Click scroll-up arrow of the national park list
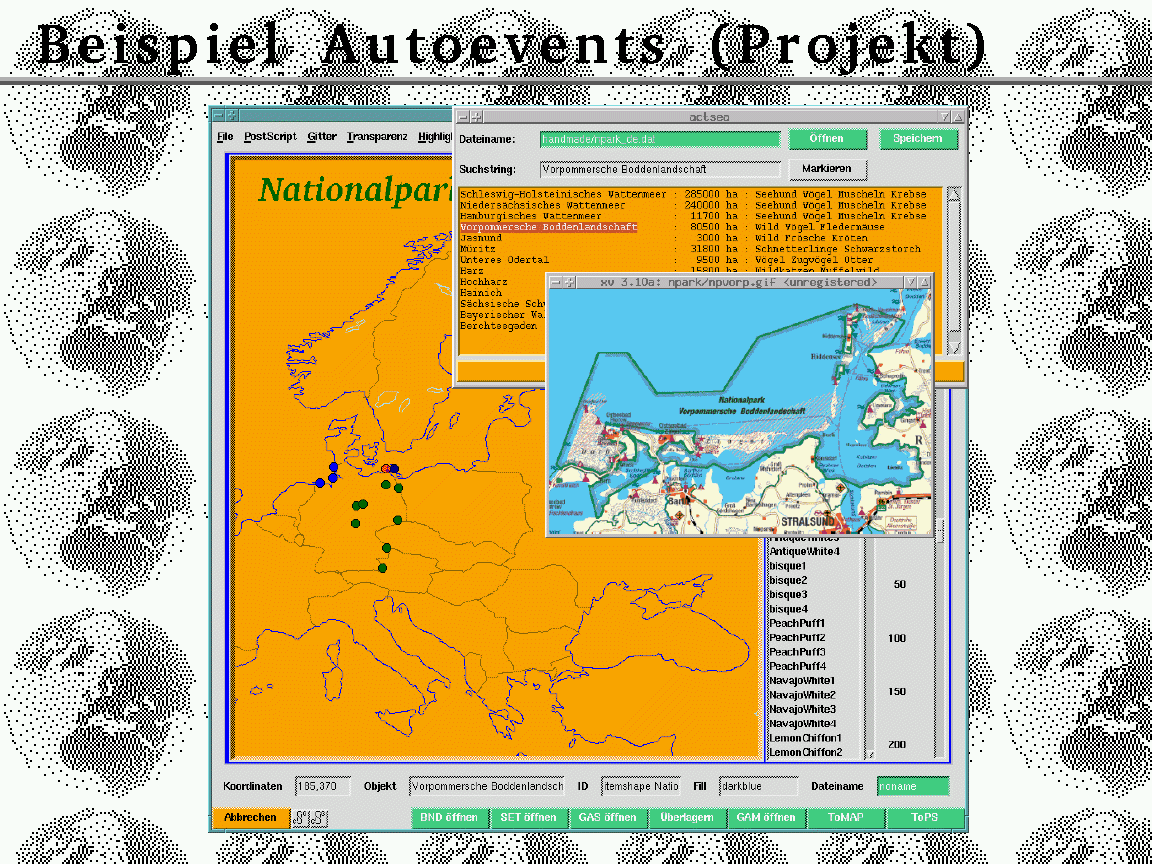Viewport: 1152px width, 864px height. click(x=954, y=194)
